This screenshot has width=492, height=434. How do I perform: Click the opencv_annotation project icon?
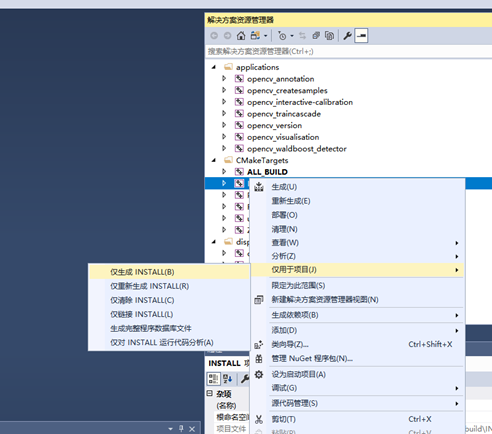(x=239, y=79)
